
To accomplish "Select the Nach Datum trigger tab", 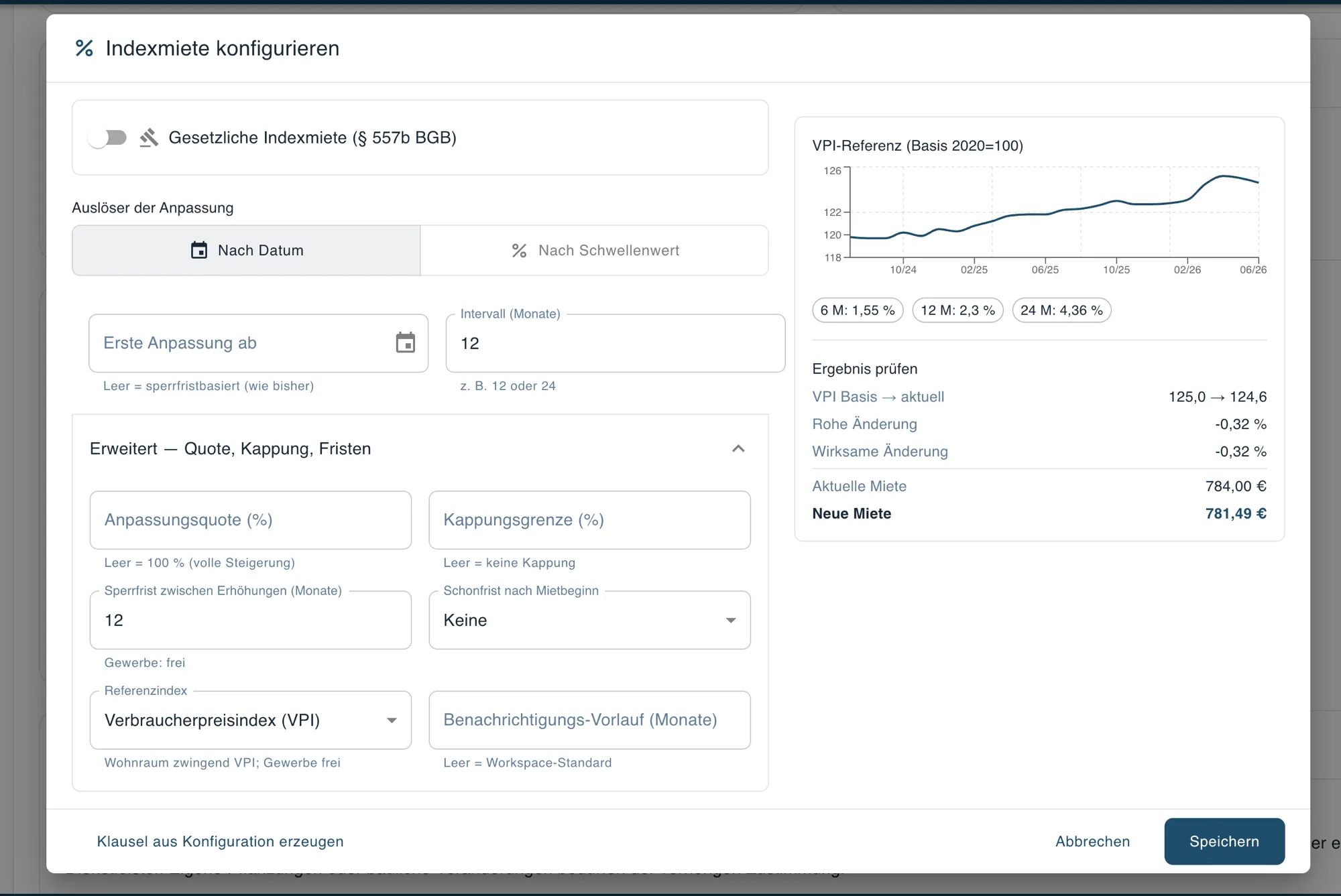I will 247,250.
